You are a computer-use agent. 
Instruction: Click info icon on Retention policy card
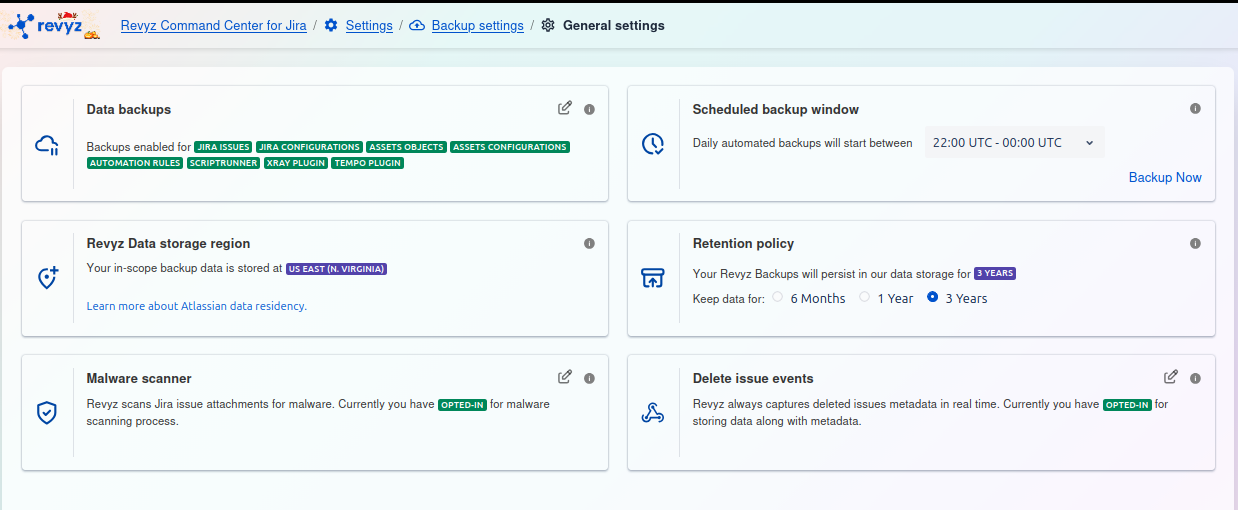[1195, 243]
